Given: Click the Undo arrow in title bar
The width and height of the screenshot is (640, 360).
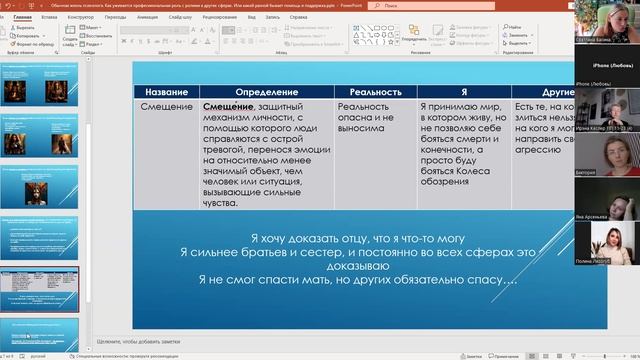Looking at the screenshot, I should 8,6.
